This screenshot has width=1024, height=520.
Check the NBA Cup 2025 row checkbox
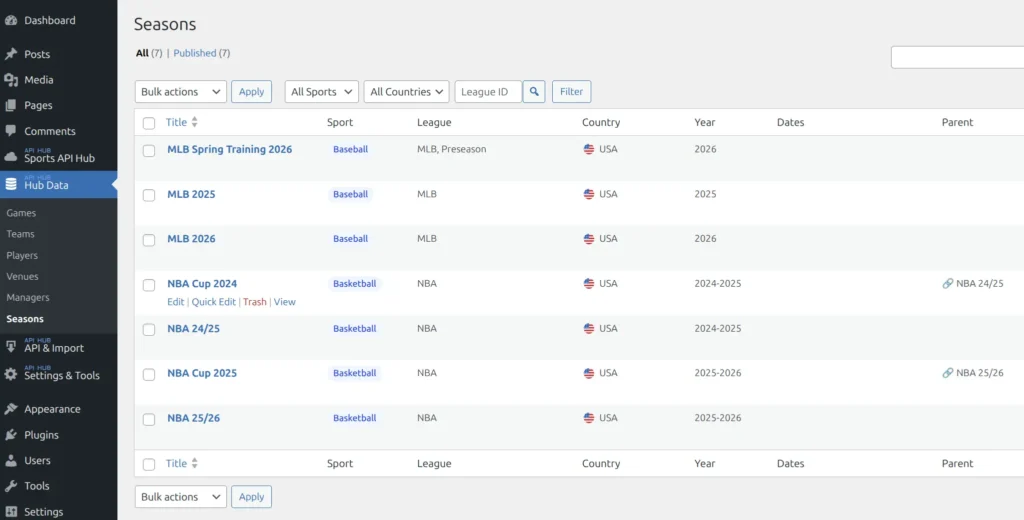point(149,374)
